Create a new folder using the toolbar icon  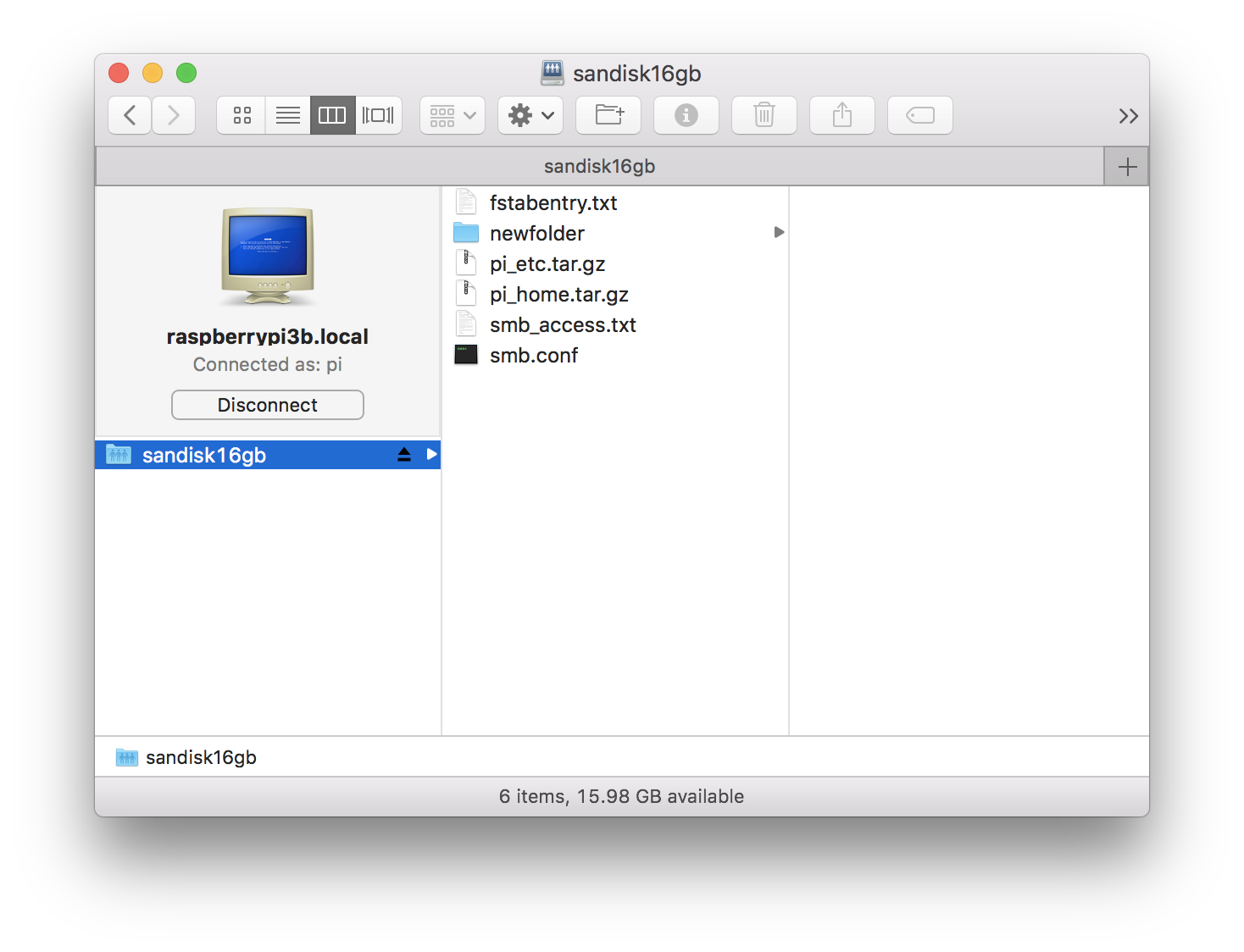pyautogui.click(x=608, y=115)
